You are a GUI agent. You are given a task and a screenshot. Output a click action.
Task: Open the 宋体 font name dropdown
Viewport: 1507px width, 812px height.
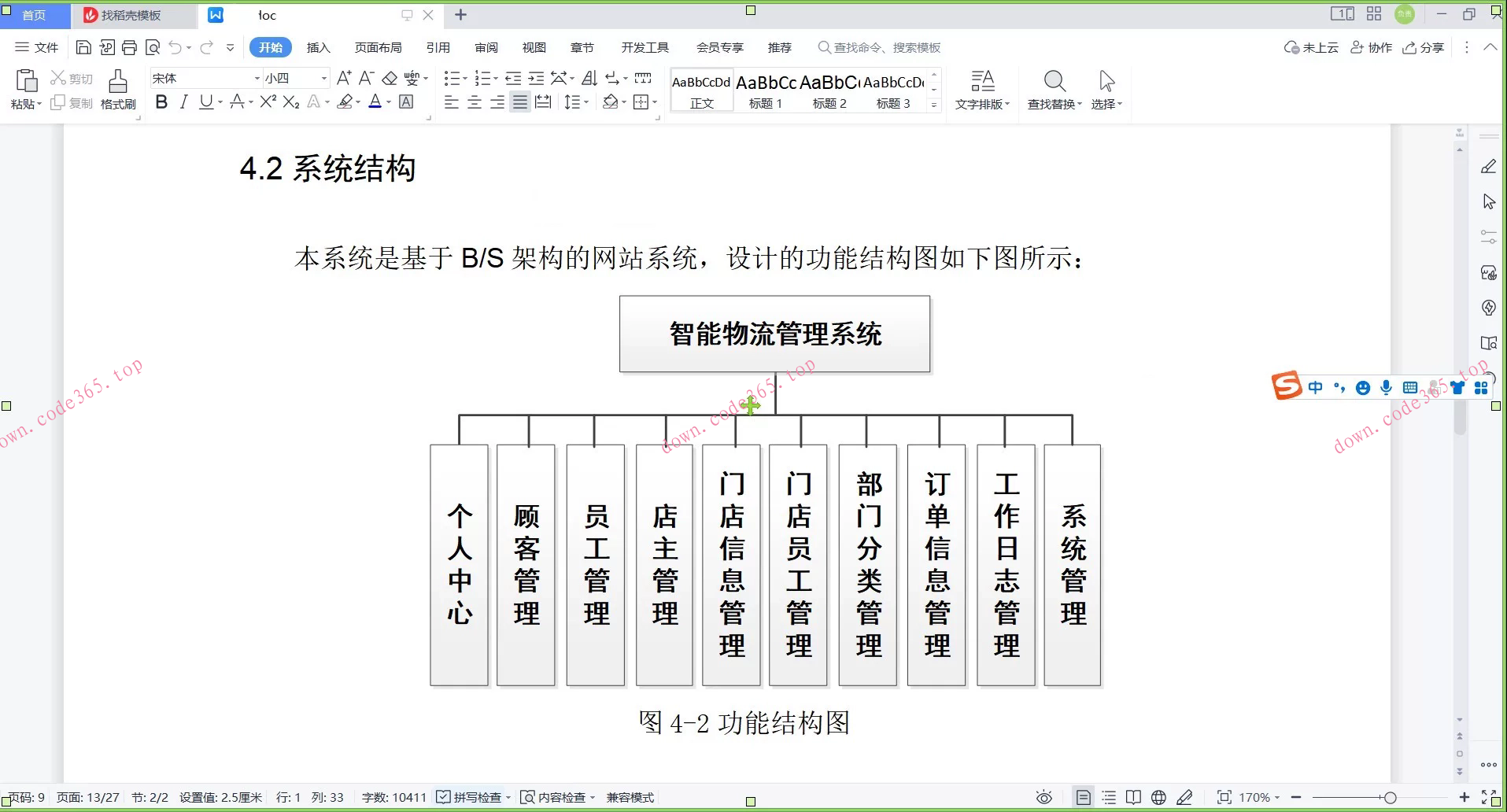tap(256, 78)
